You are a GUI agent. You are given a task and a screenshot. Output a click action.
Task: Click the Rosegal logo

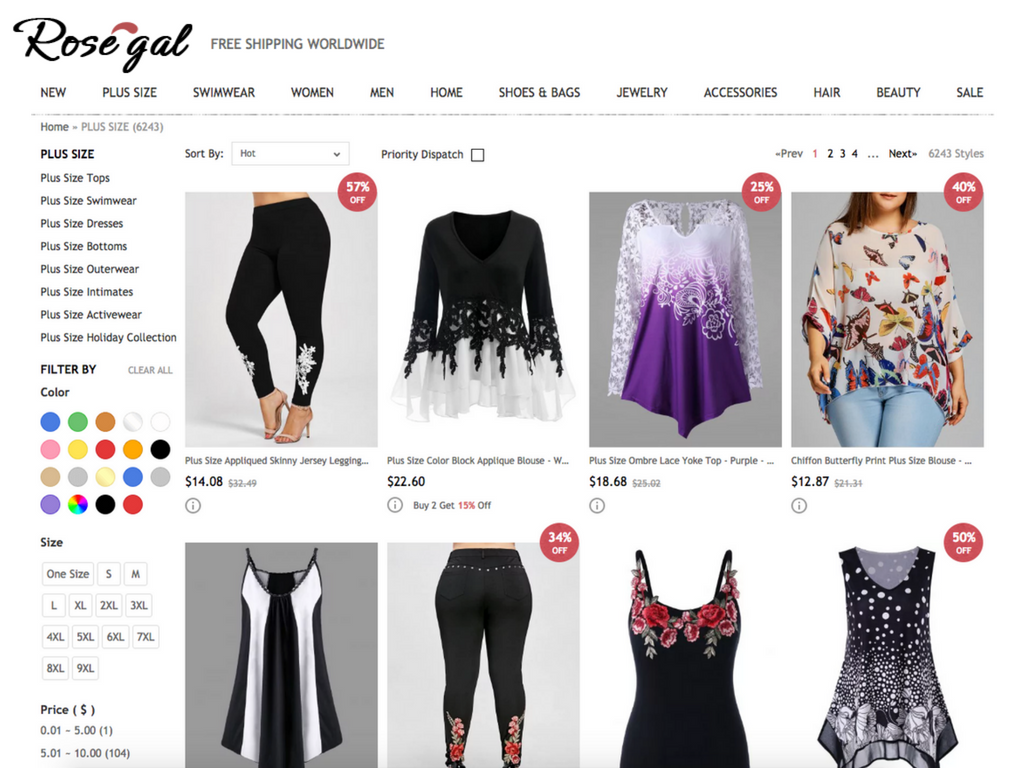pos(103,44)
